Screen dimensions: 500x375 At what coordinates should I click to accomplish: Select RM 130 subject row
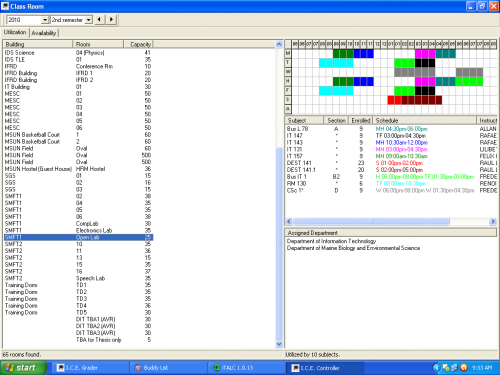click(x=391, y=183)
